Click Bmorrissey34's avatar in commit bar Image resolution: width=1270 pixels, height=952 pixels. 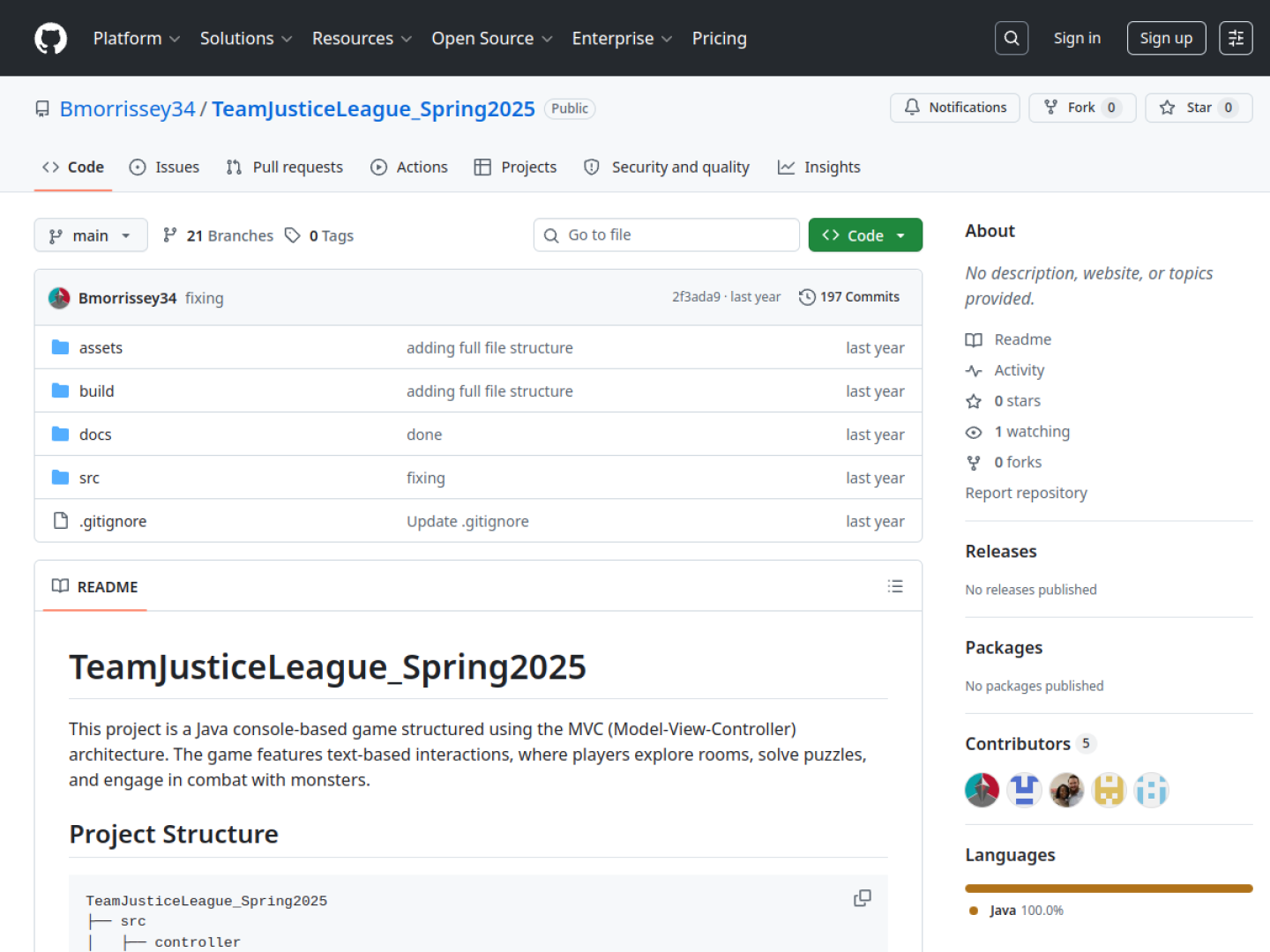click(x=59, y=298)
